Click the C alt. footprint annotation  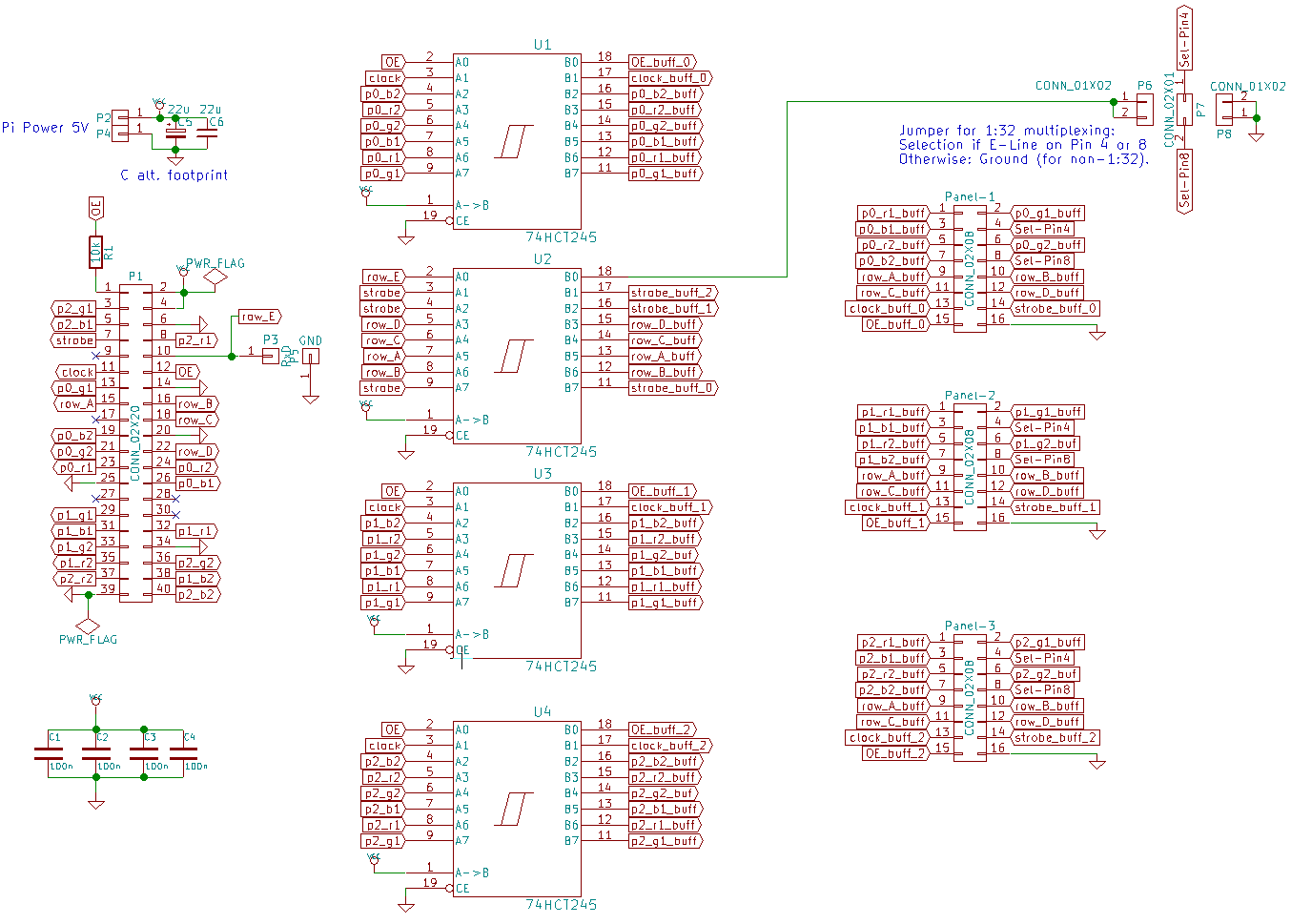(x=173, y=175)
